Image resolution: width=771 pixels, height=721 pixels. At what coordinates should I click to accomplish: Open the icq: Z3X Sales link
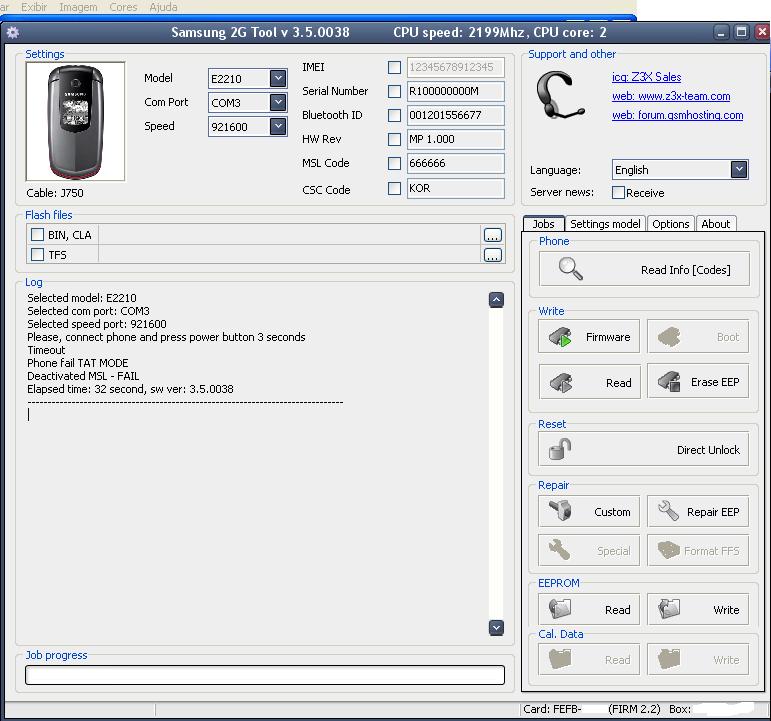tap(646, 77)
